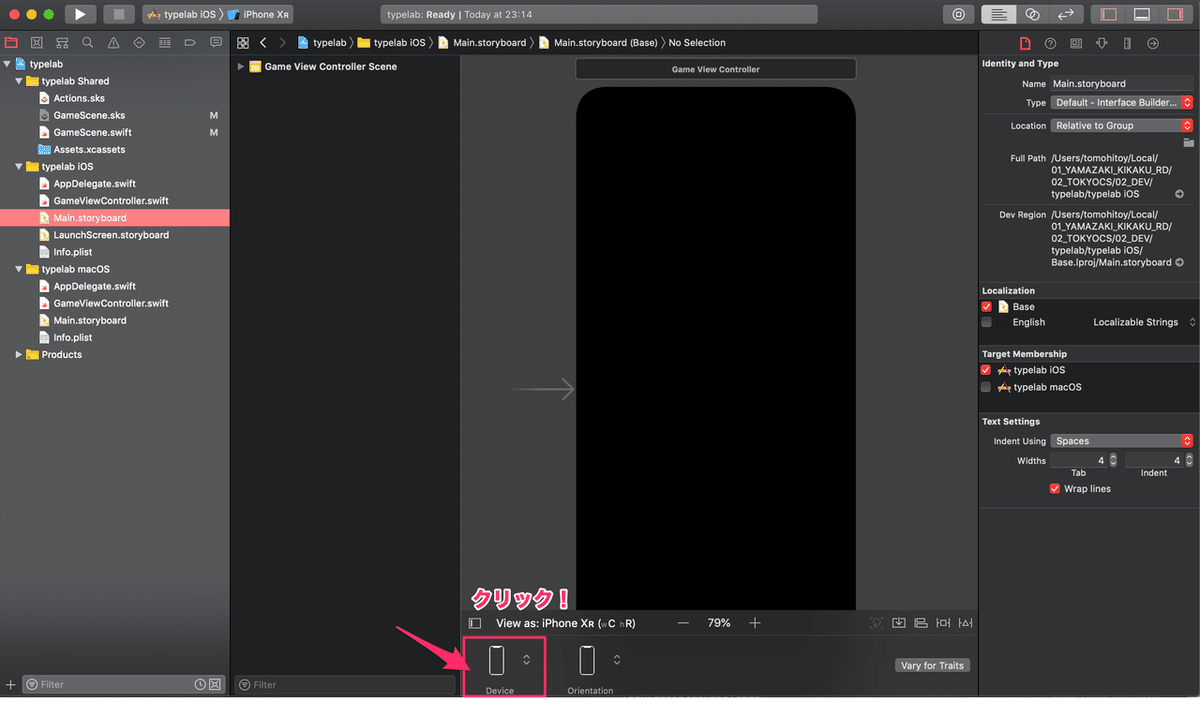Image resolution: width=1200 pixels, height=715 pixels.
Task: Switch to the Connections inspector
Action: 1153,43
